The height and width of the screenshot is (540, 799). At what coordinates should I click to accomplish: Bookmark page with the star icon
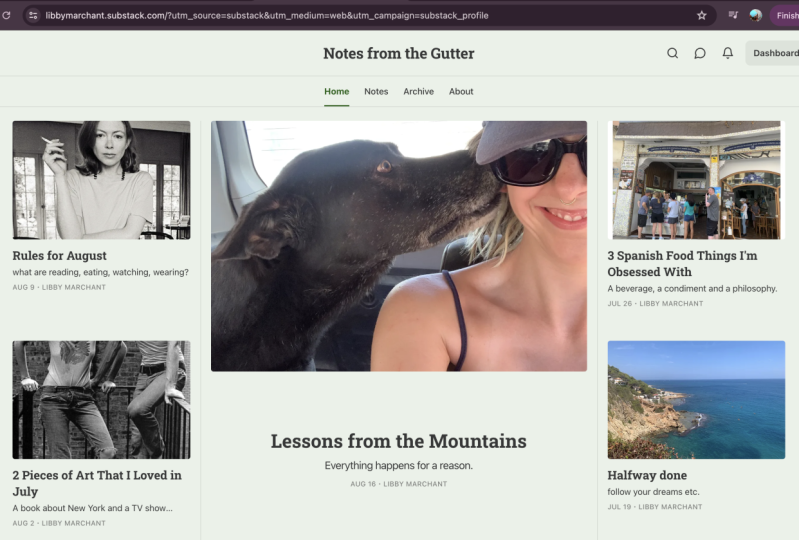pos(702,15)
